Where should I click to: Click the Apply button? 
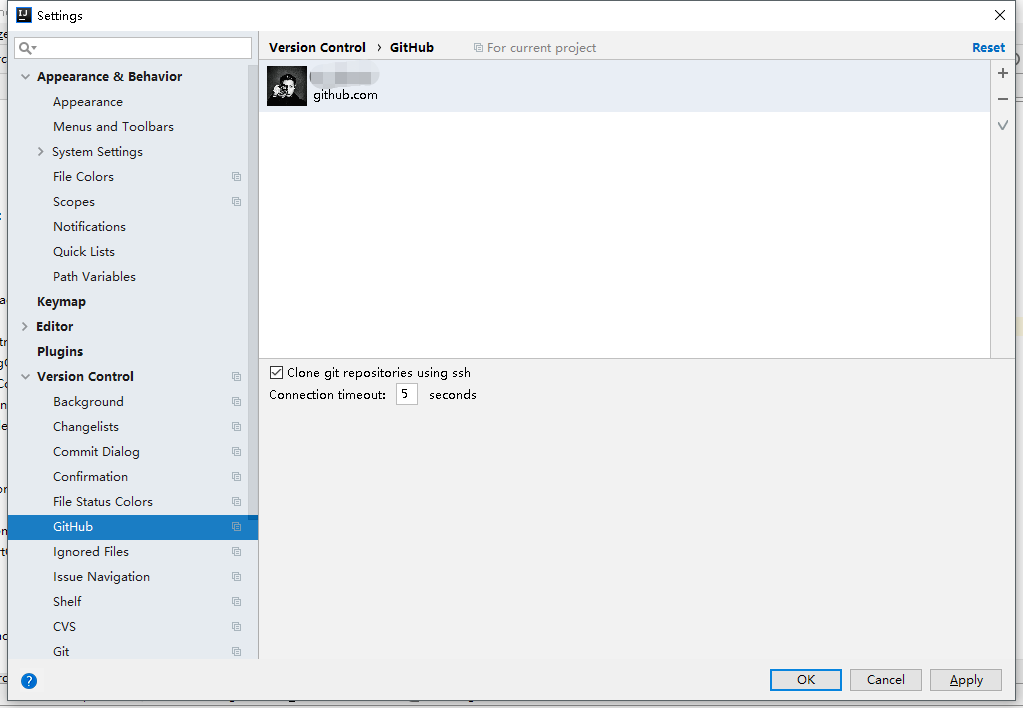(x=966, y=679)
